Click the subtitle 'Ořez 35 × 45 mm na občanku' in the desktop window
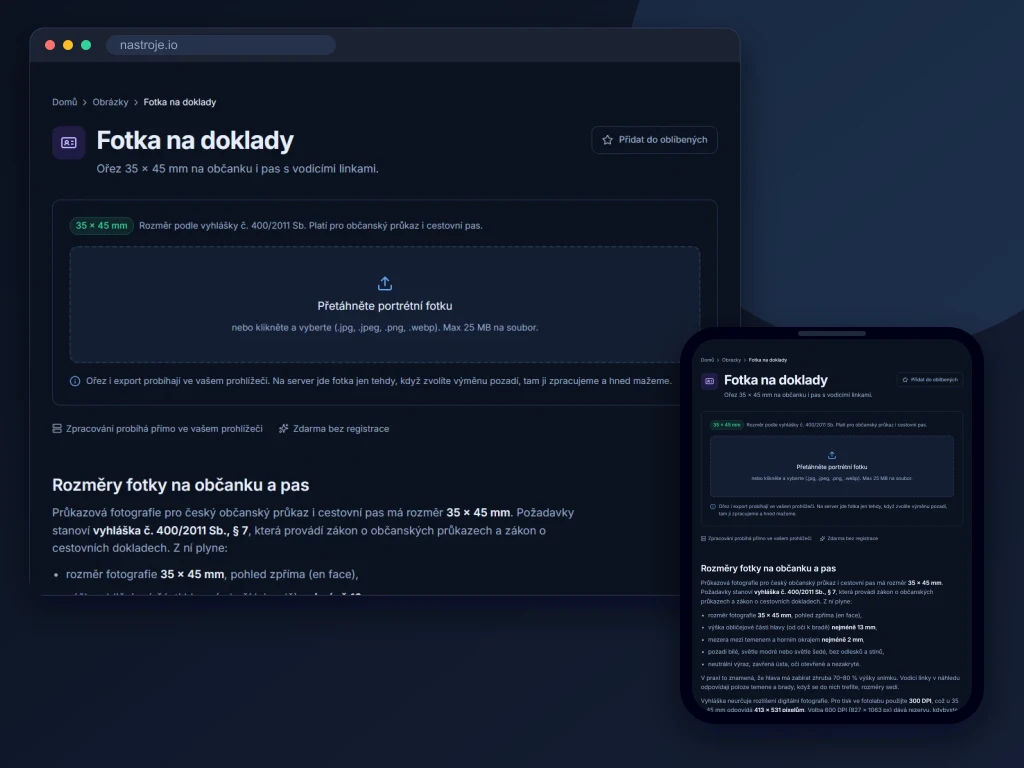 pos(237,168)
